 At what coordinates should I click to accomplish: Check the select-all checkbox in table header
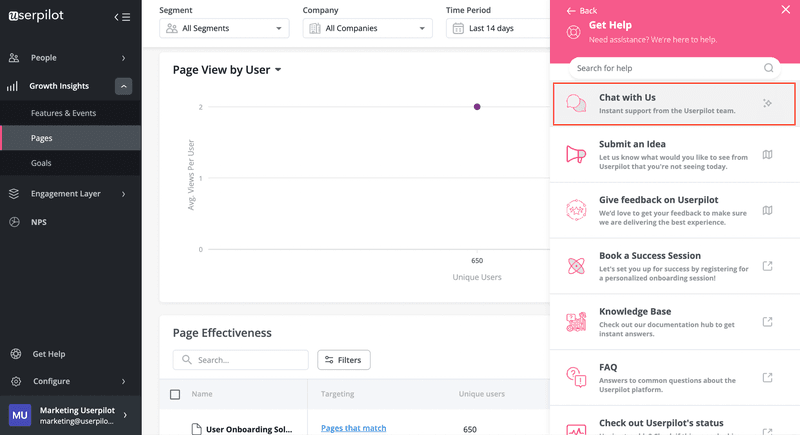click(175, 394)
